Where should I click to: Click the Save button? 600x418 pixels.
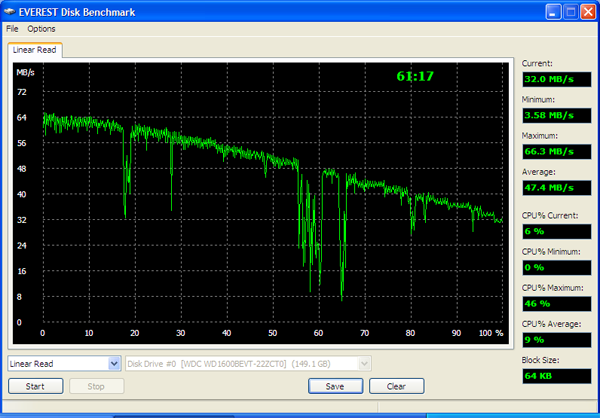point(335,386)
